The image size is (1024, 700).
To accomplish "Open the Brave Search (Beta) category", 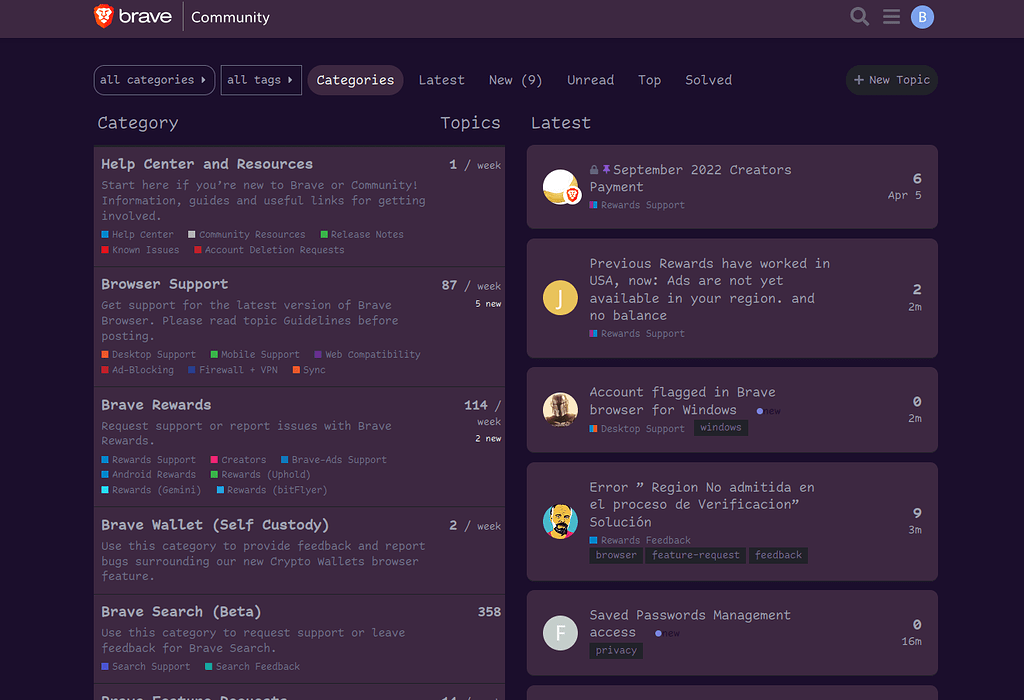I will (180, 611).
